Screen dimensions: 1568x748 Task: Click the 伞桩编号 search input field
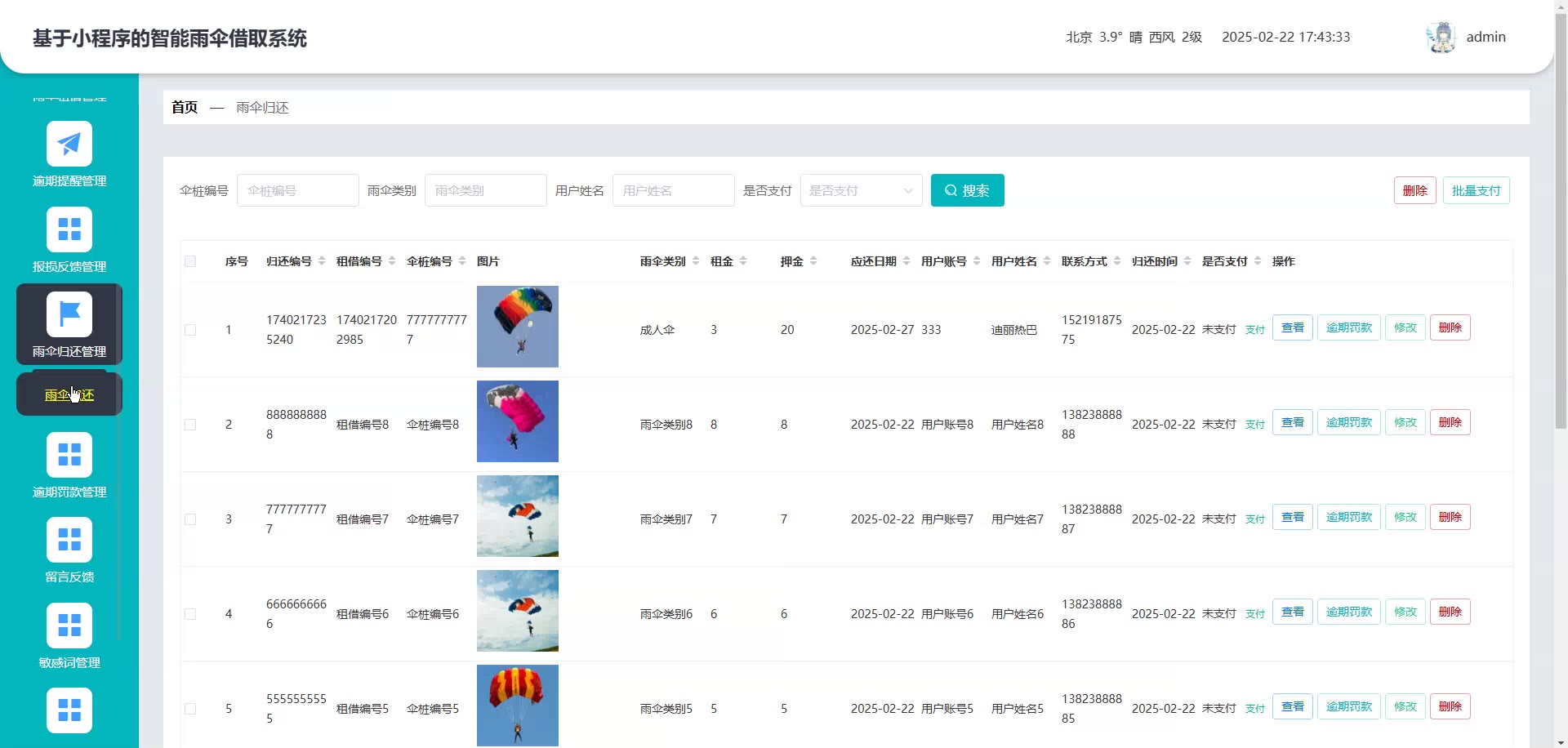[x=297, y=190]
